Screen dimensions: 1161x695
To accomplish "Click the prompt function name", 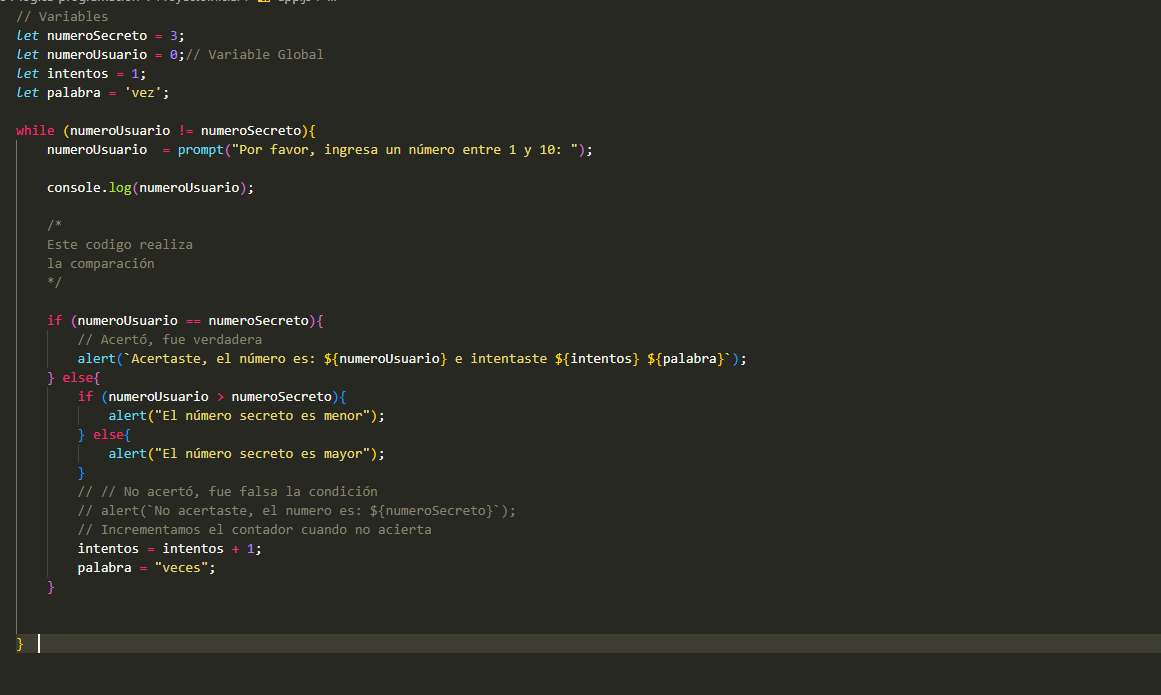I will pos(200,150).
